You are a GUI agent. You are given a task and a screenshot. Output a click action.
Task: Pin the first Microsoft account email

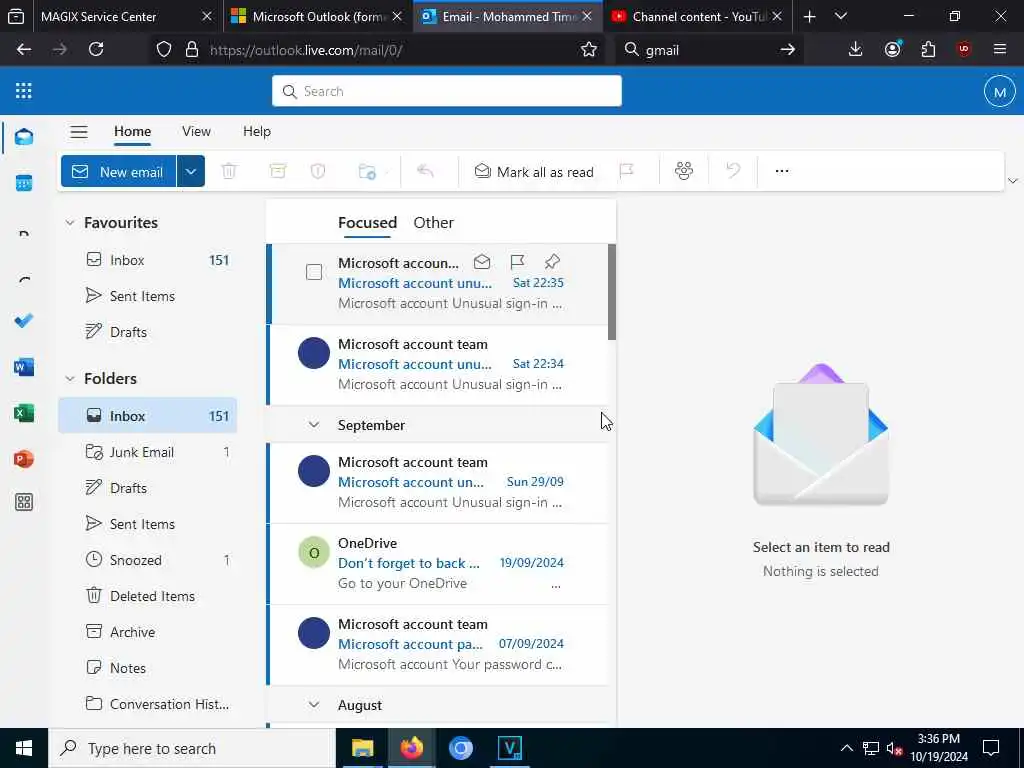[x=552, y=263]
